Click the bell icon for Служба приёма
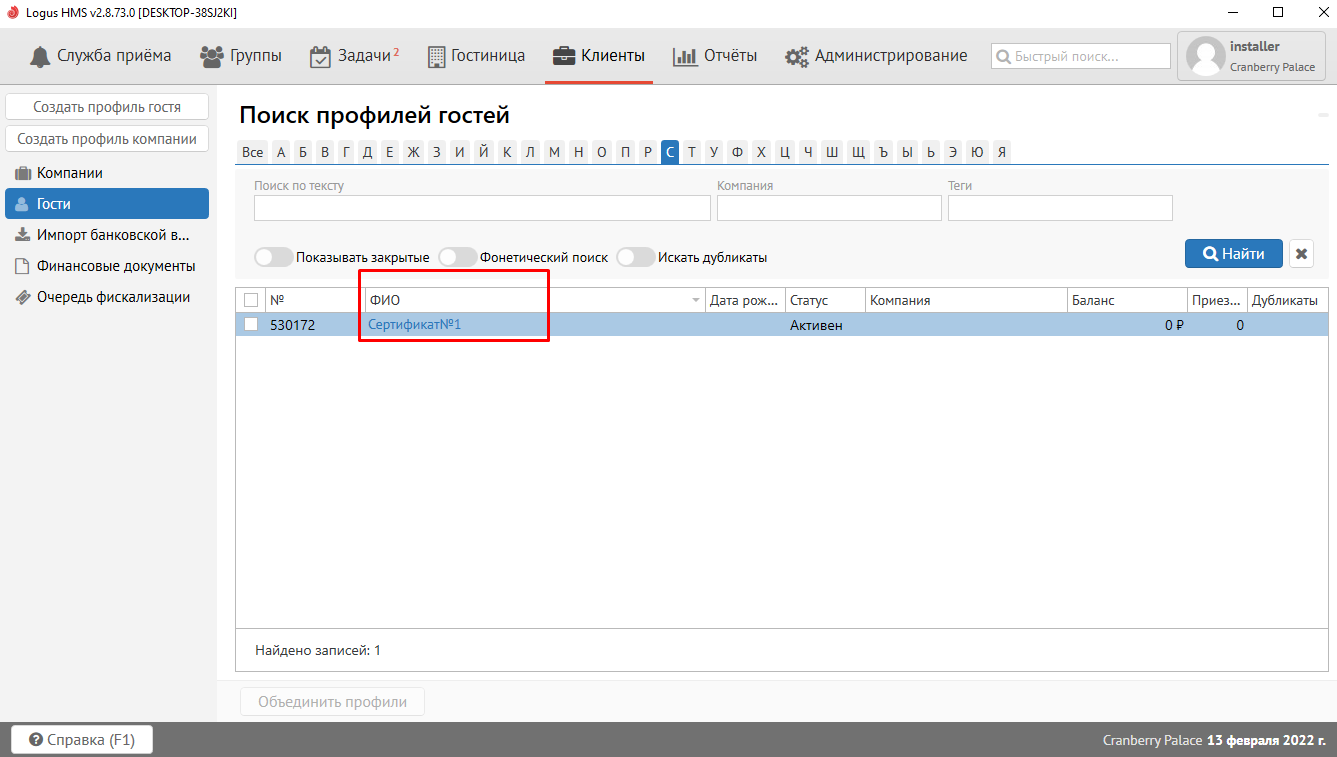 click(39, 56)
